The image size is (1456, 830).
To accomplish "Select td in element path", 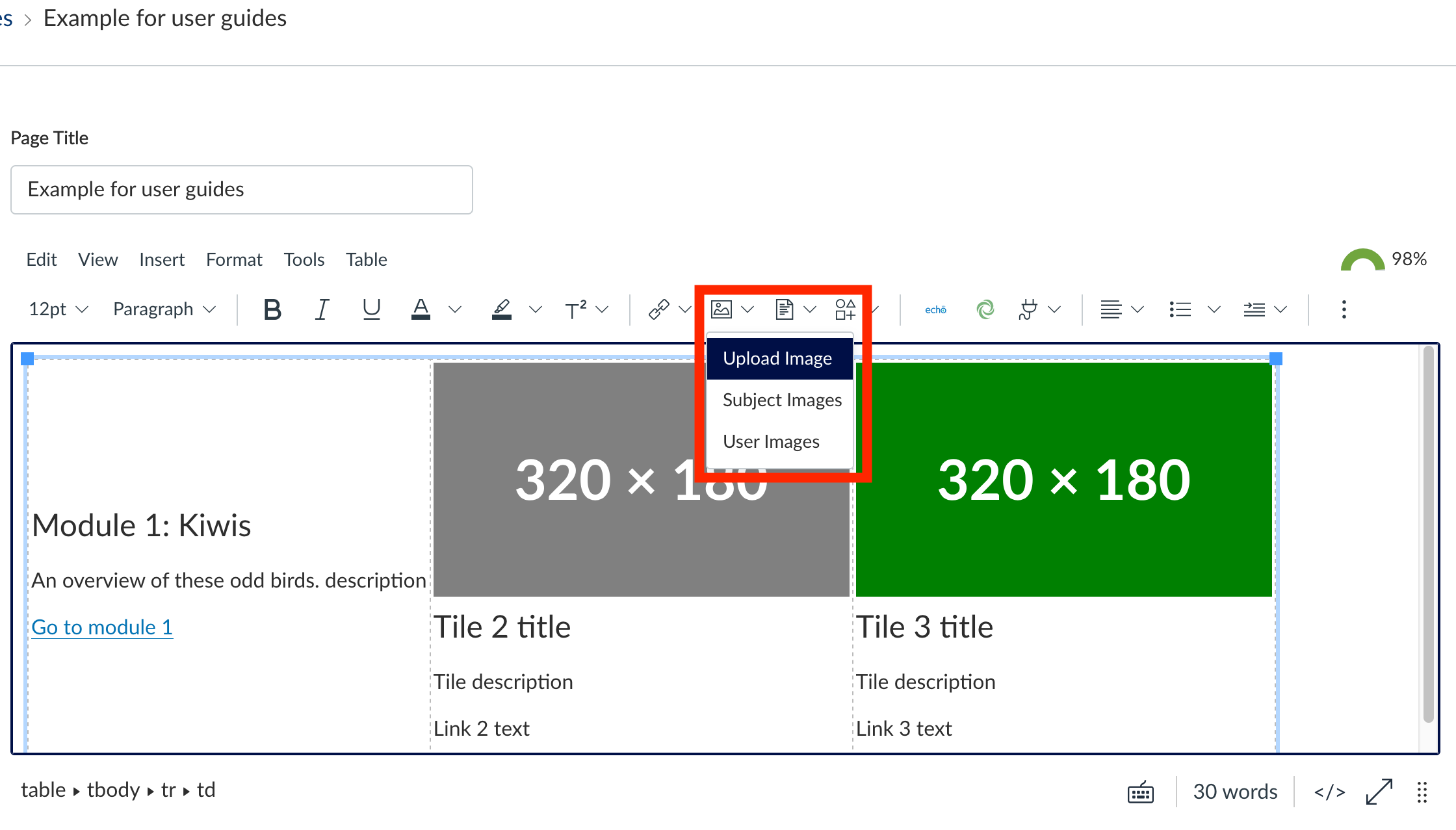I will click(x=206, y=790).
